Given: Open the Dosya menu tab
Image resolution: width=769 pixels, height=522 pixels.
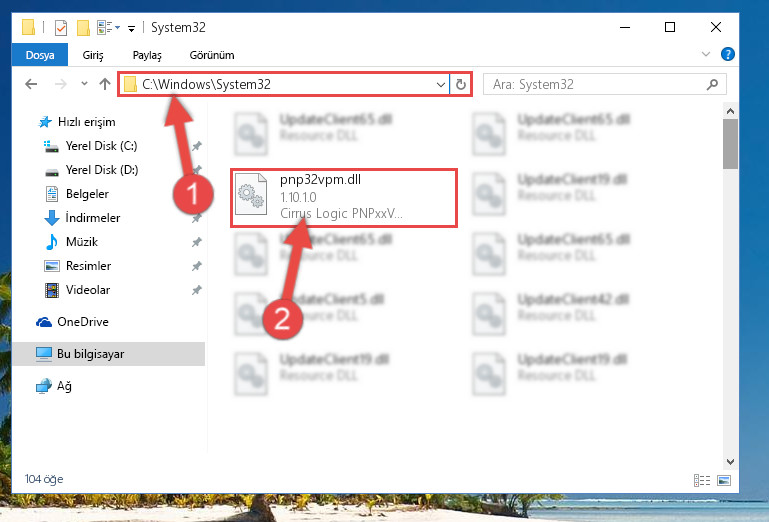Looking at the screenshot, I should coord(40,55).
